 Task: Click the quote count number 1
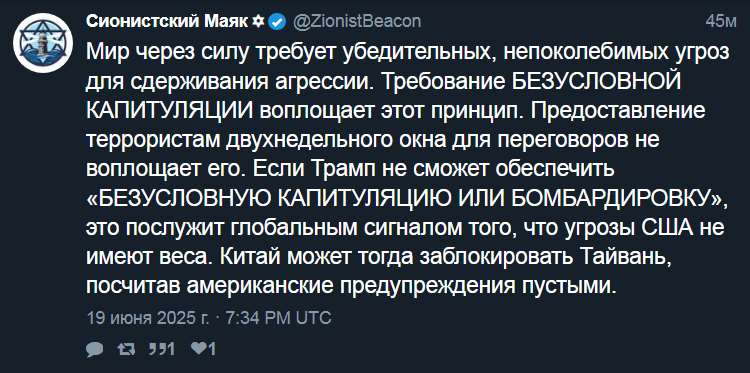pyautogui.click(x=170, y=349)
